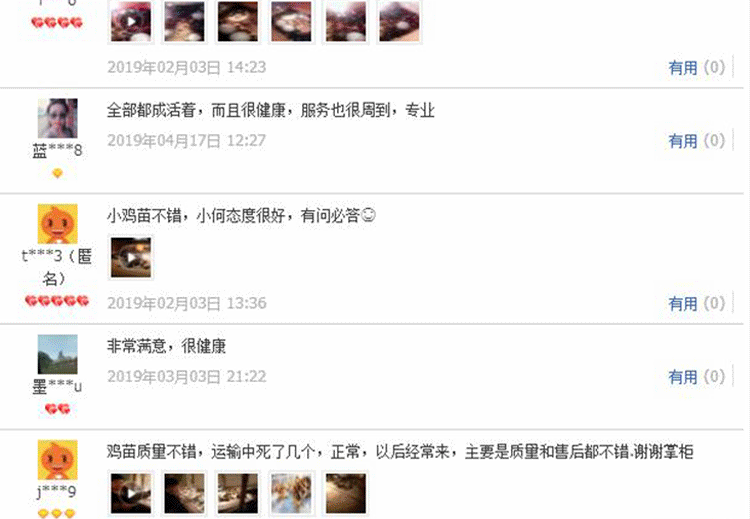Viewport: 750px width, 519px height.
Task: Open light-colored chick photo in bottom review
Action: pyautogui.click(x=292, y=494)
